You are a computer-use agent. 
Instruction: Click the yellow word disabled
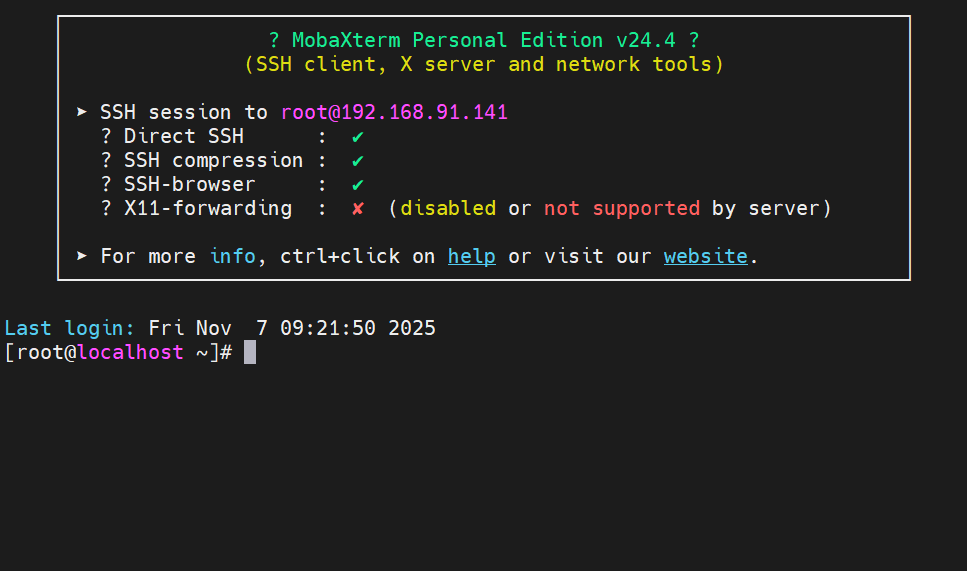pyautogui.click(x=448, y=208)
